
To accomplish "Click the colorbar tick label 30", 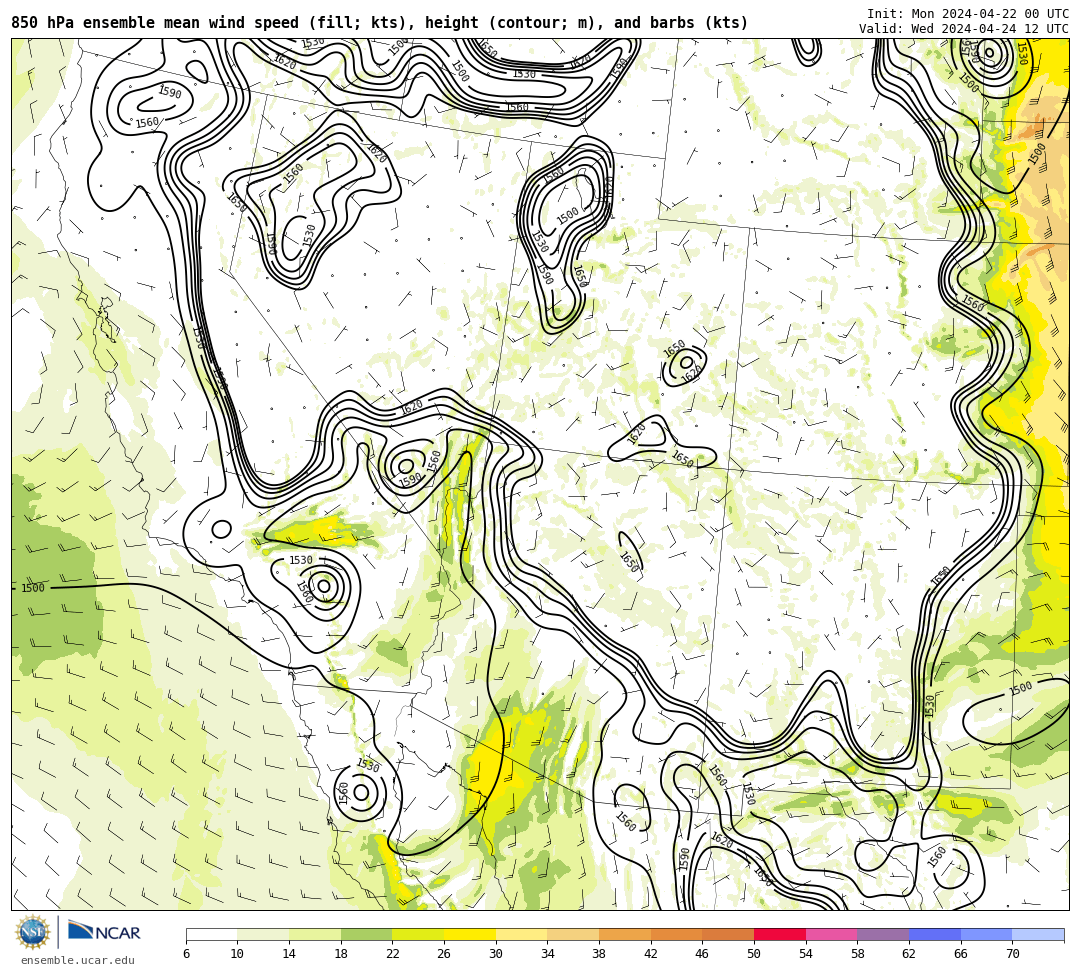I will (496, 954).
